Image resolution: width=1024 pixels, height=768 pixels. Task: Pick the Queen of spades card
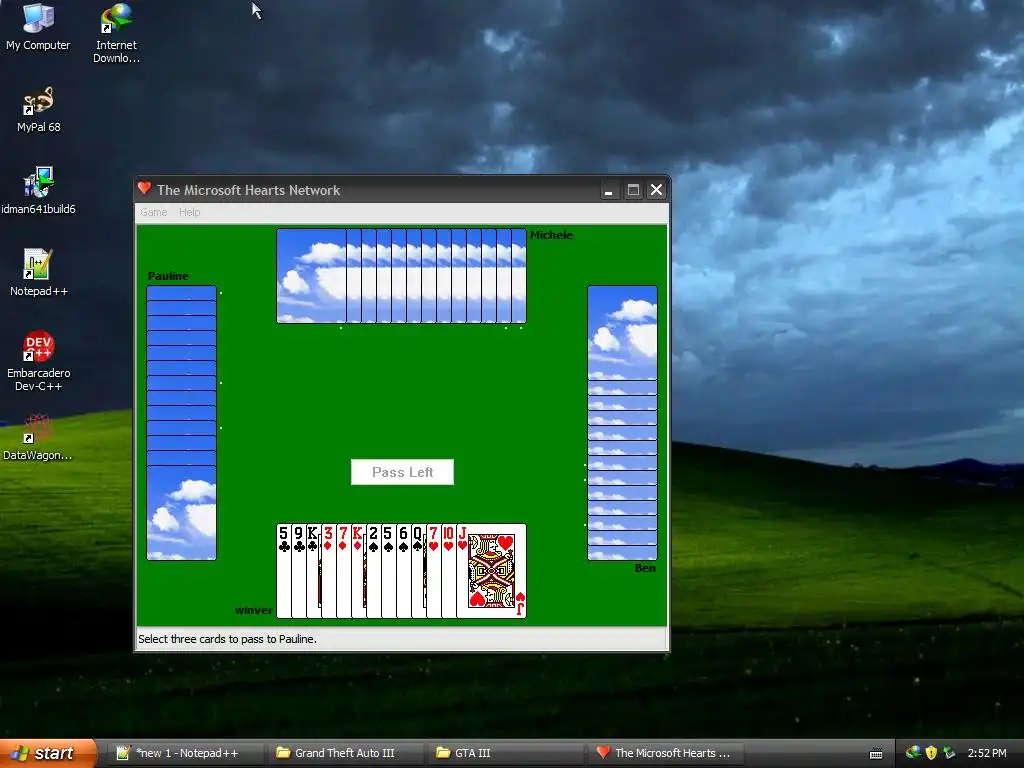419,571
